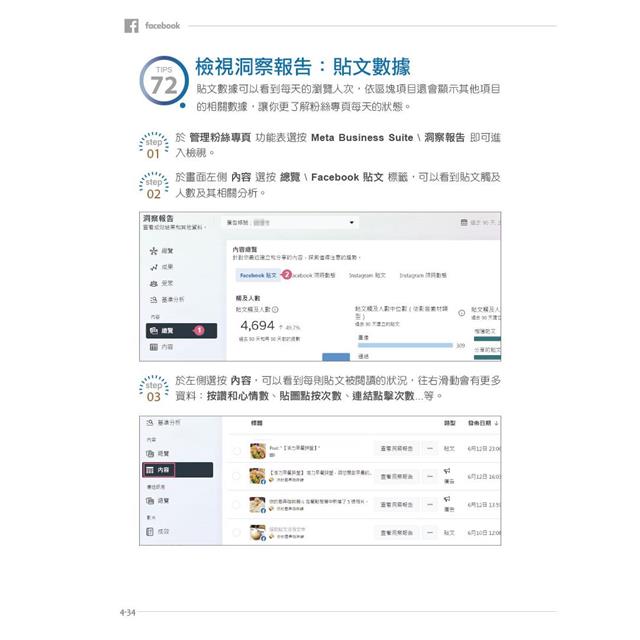Open 成效 performance icon in sidebar

(x=150, y=532)
